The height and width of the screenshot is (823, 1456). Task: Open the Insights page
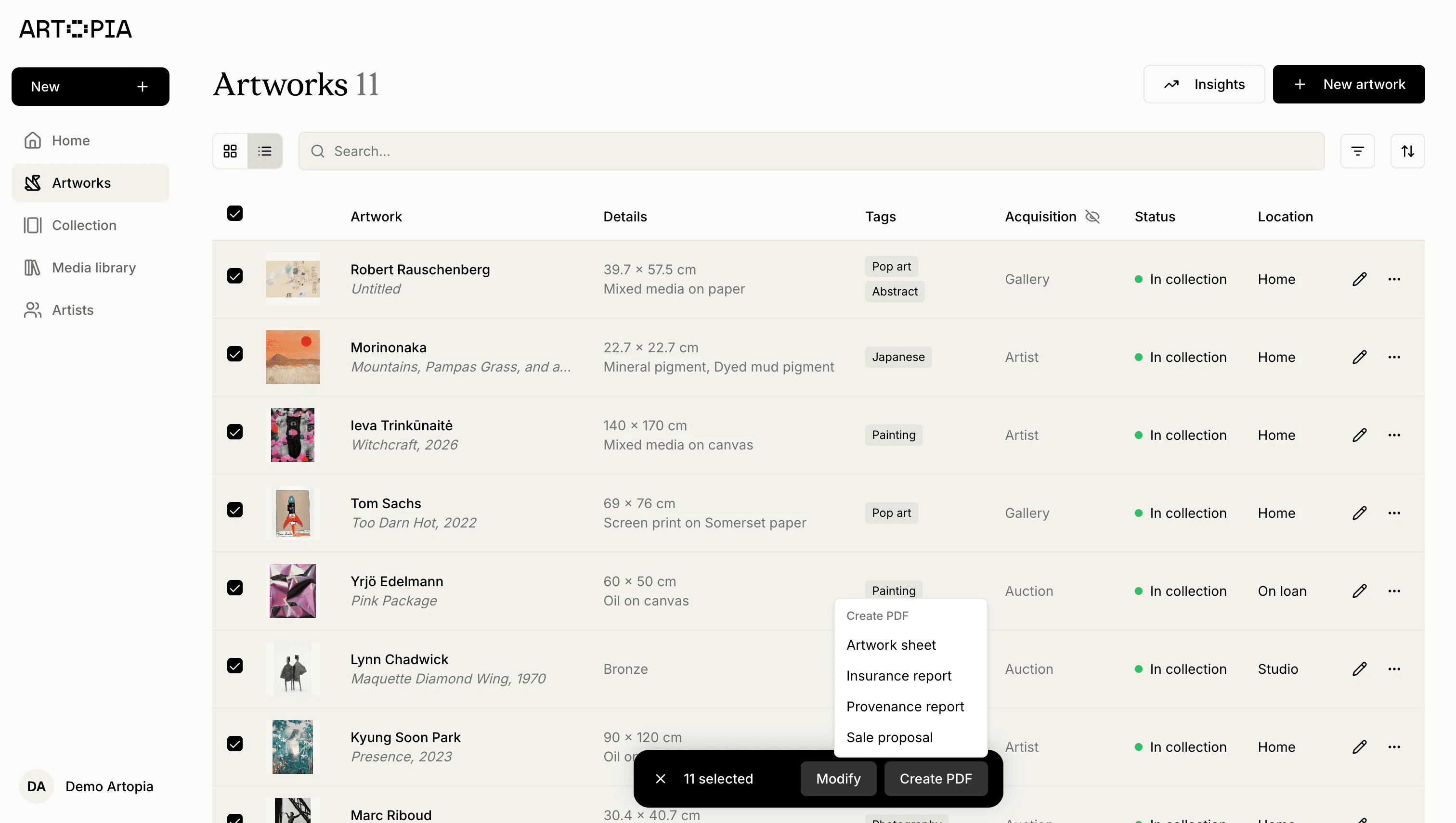click(x=1204, y=84)
